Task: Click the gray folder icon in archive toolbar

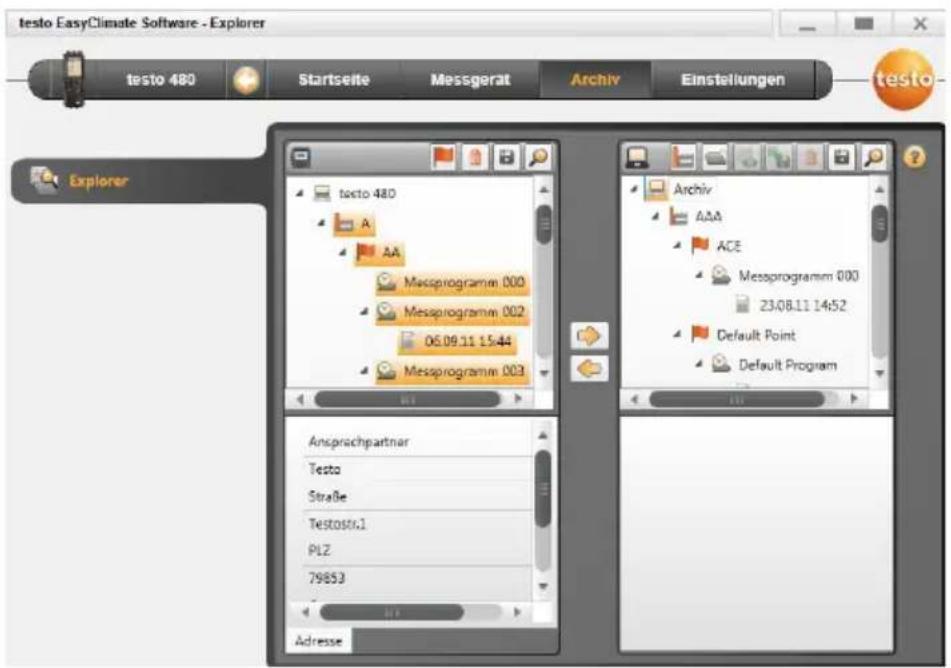Action: pos(716,158)
